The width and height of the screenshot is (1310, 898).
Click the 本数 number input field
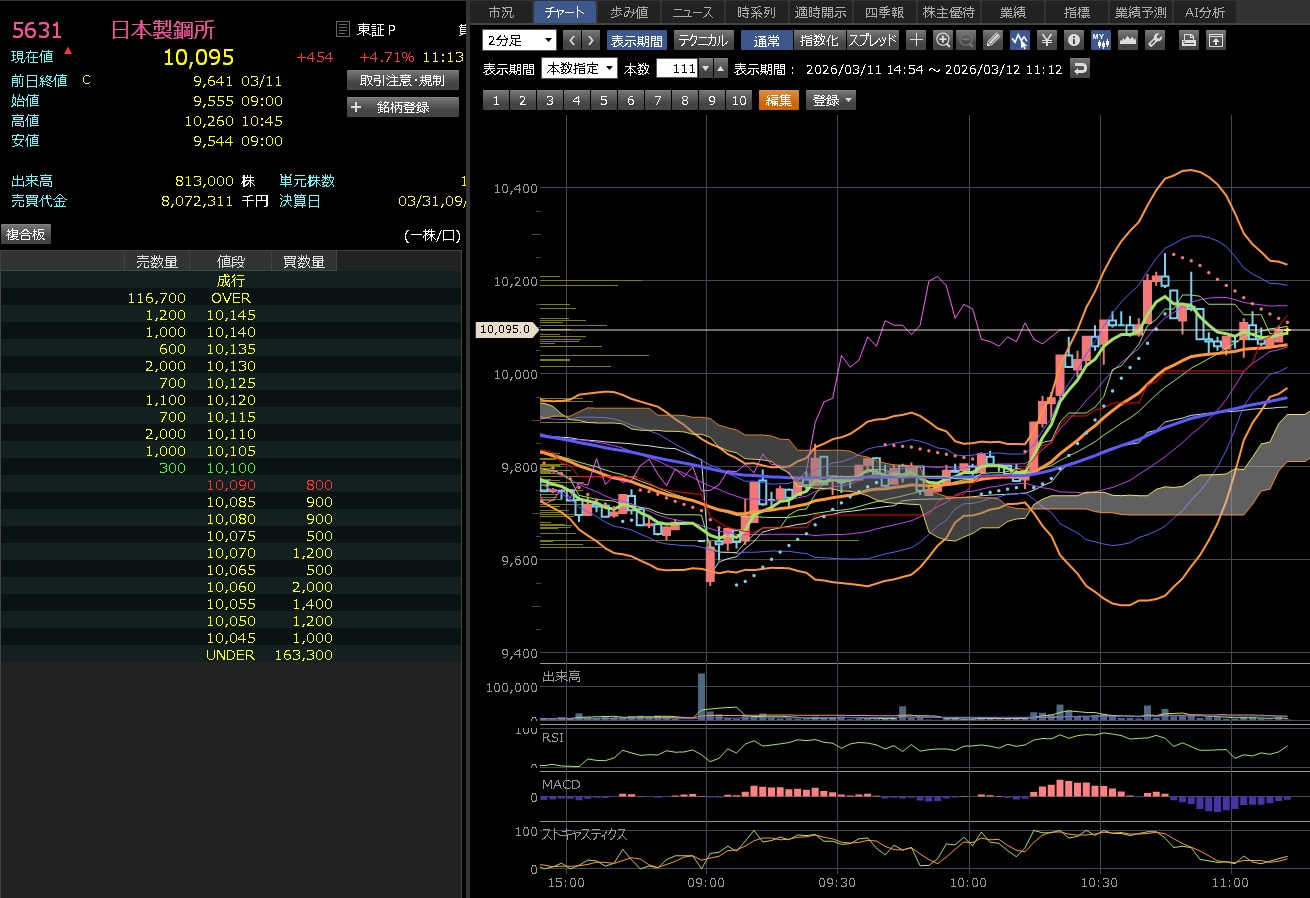pyautogui.click(x=677, y=69)
